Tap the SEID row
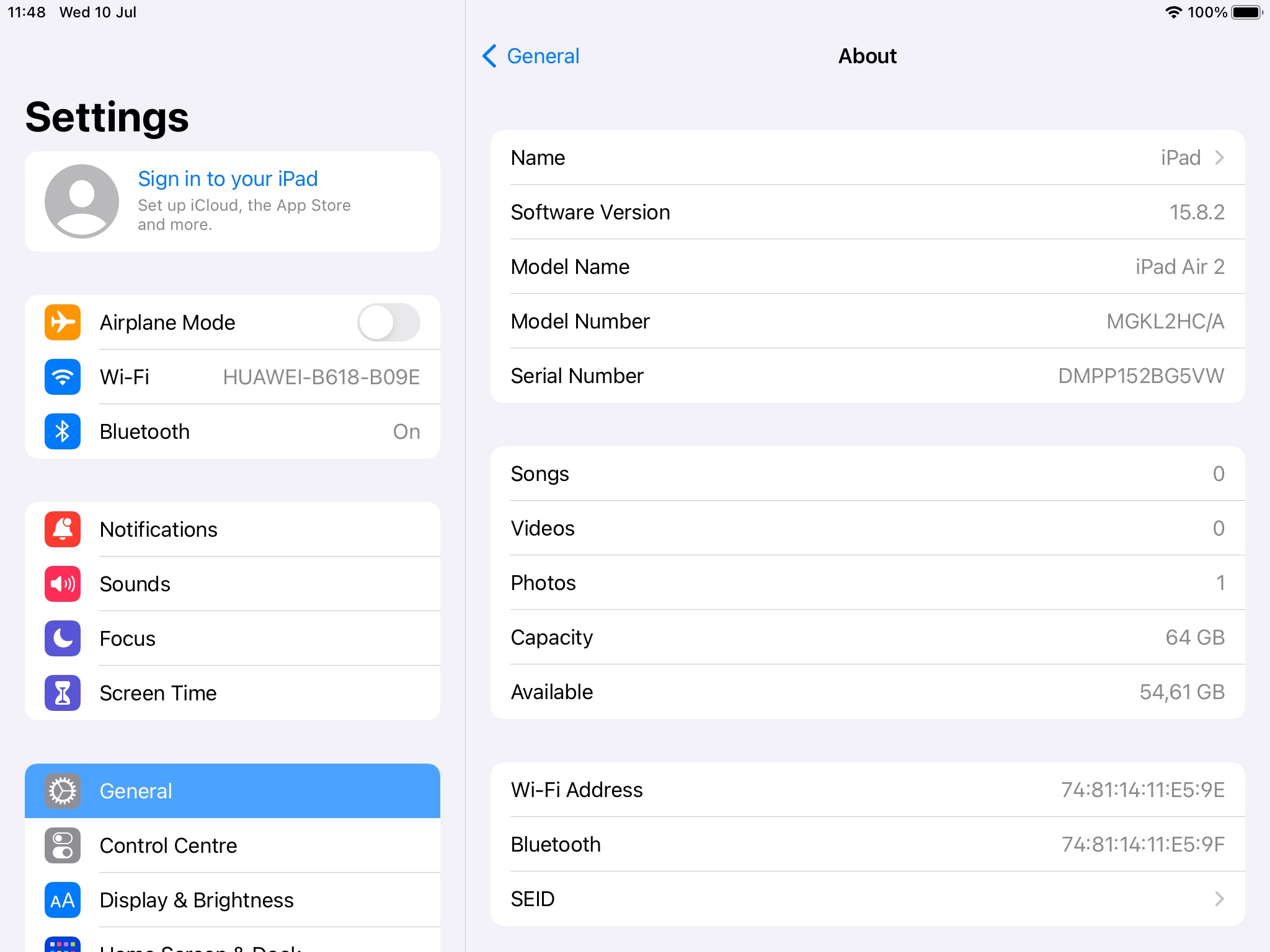This screenshot has height=952, width=1270. pos(868,899)
